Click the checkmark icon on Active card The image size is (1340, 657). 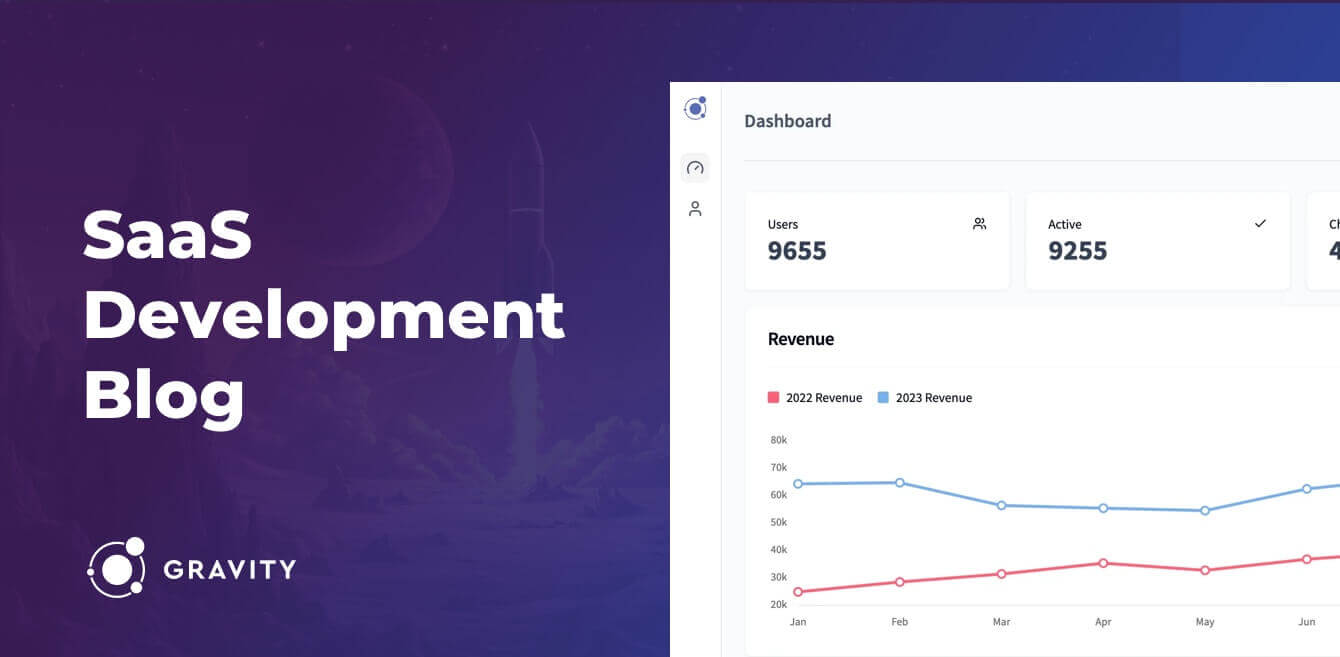click(1260, 224)
